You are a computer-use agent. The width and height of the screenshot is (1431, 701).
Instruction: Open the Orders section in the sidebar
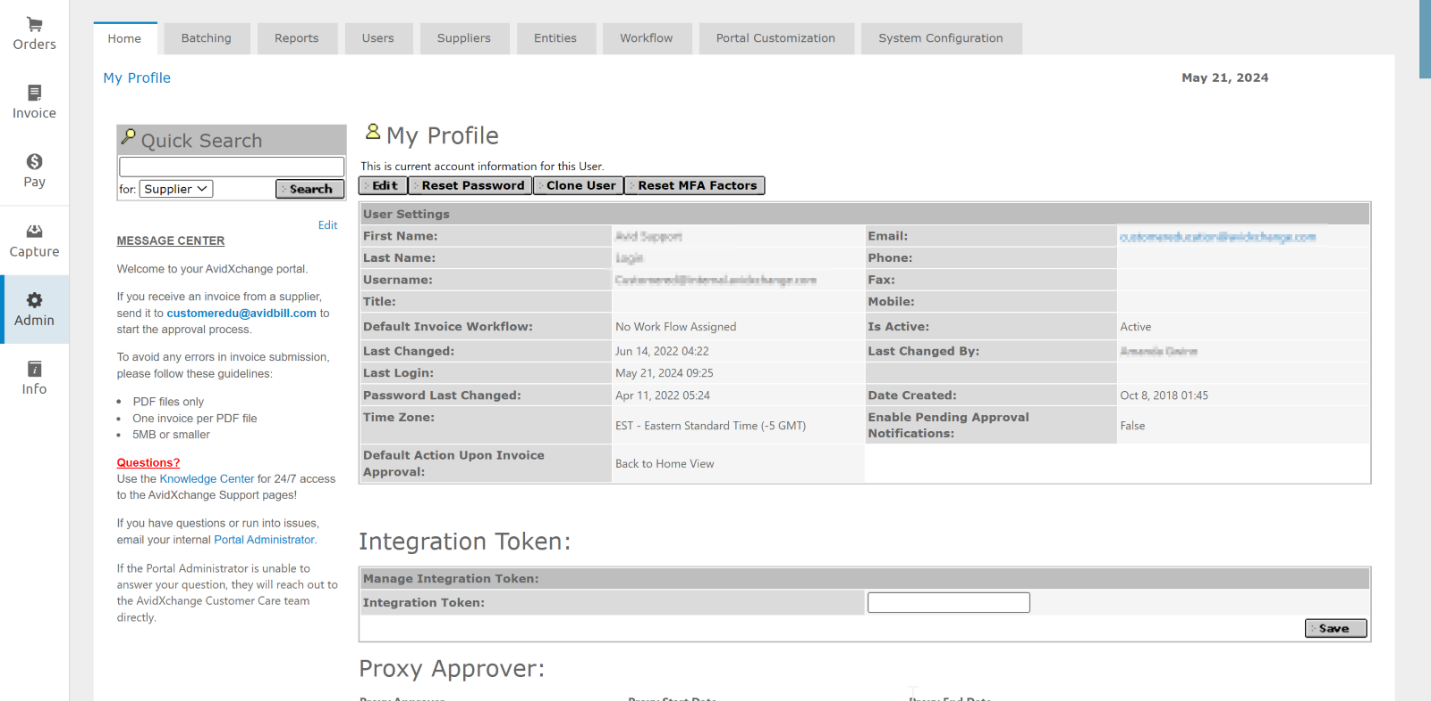[34, 33]
